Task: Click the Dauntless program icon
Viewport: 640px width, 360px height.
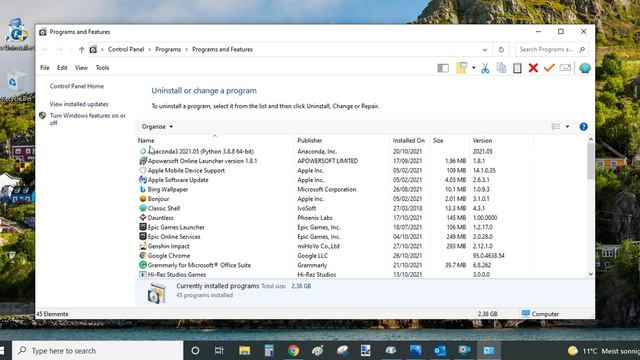Action: tap(143, 218)
